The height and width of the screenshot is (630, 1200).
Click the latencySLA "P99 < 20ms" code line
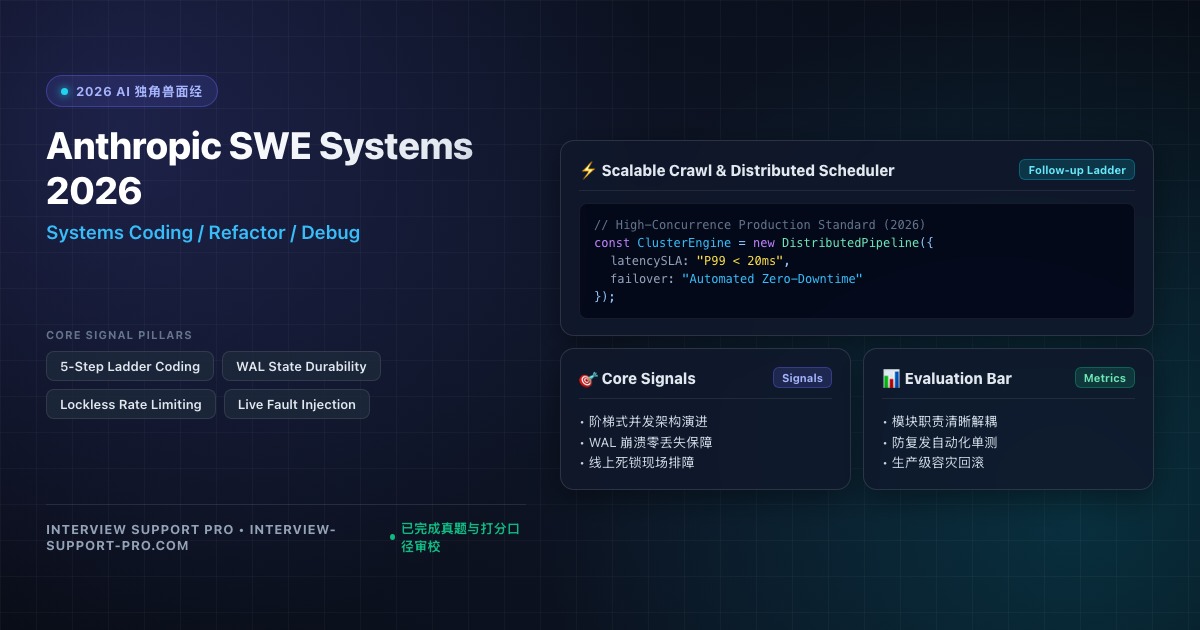[700, 260]
